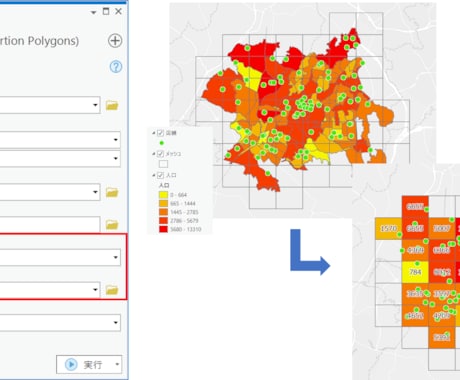The width and height of the screenshot is (460, 380).
Task: Click the play icon on the 実行 button
Action: tap(71, 364)
